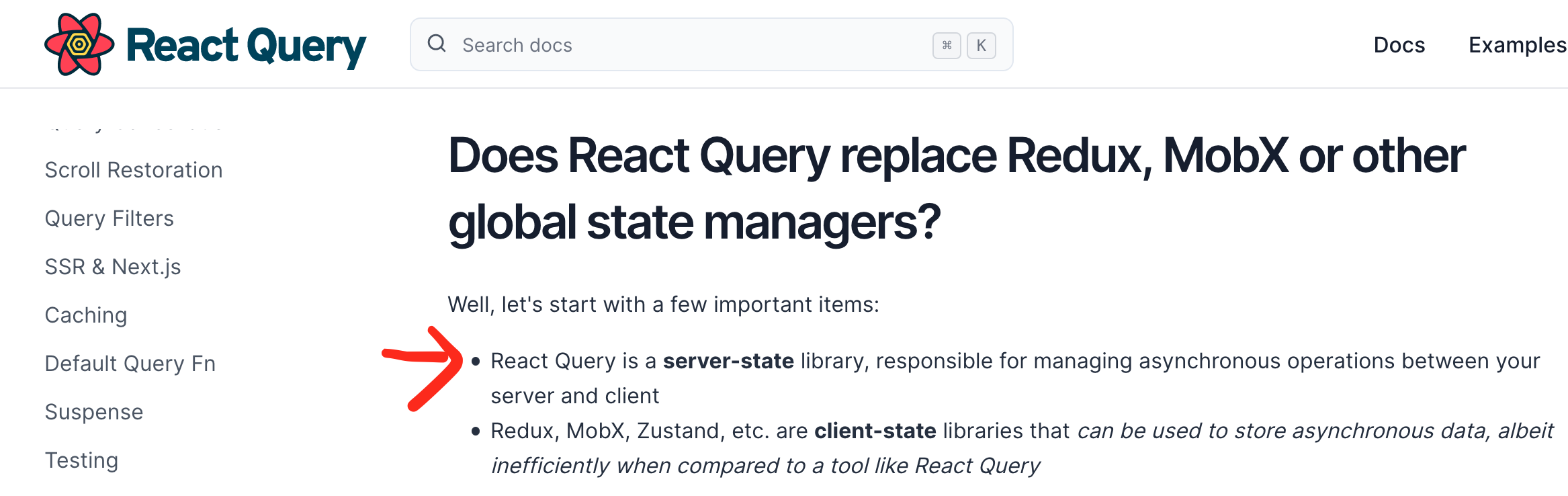Viewport: 1568px width, 496px height.
Task: Open Scroll Restoration in sidebar
Action: pos(134,170)
